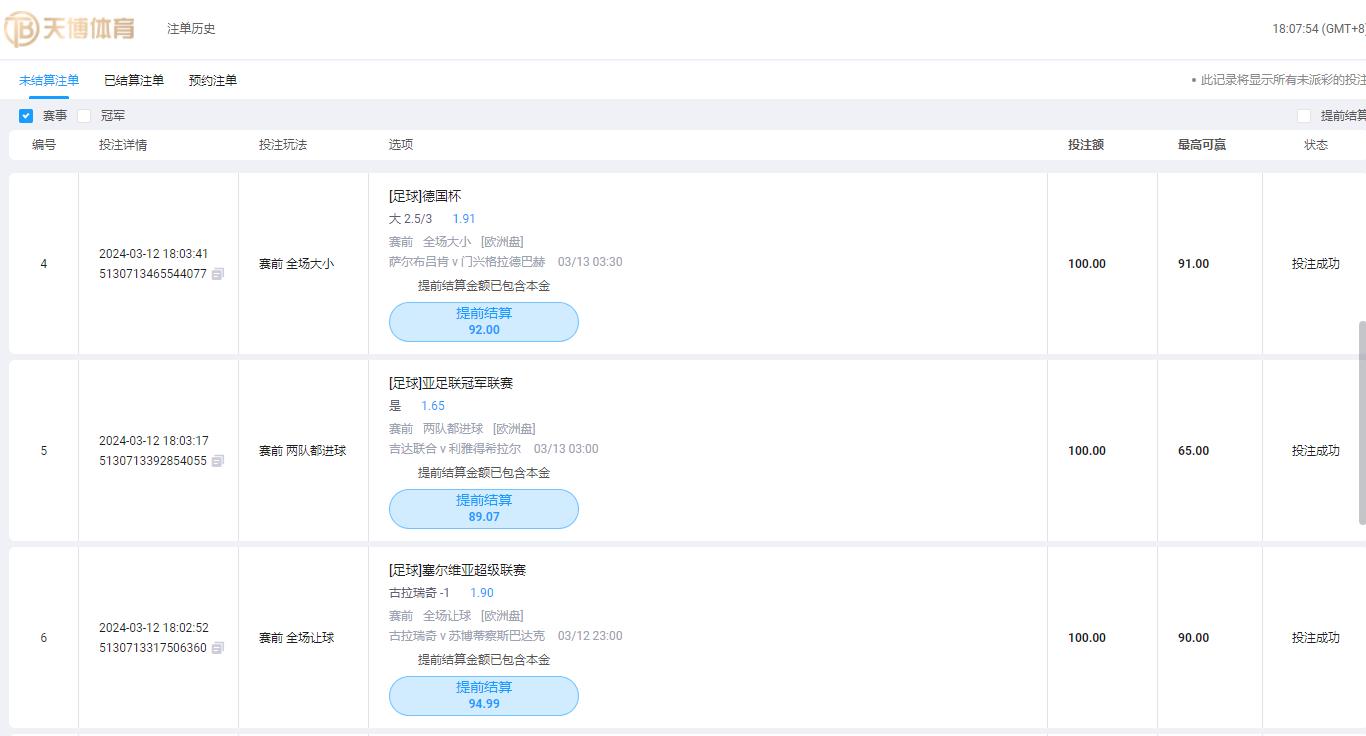Click the odds value 1.91
The image size is (1366, 736).
click(464, 219)
